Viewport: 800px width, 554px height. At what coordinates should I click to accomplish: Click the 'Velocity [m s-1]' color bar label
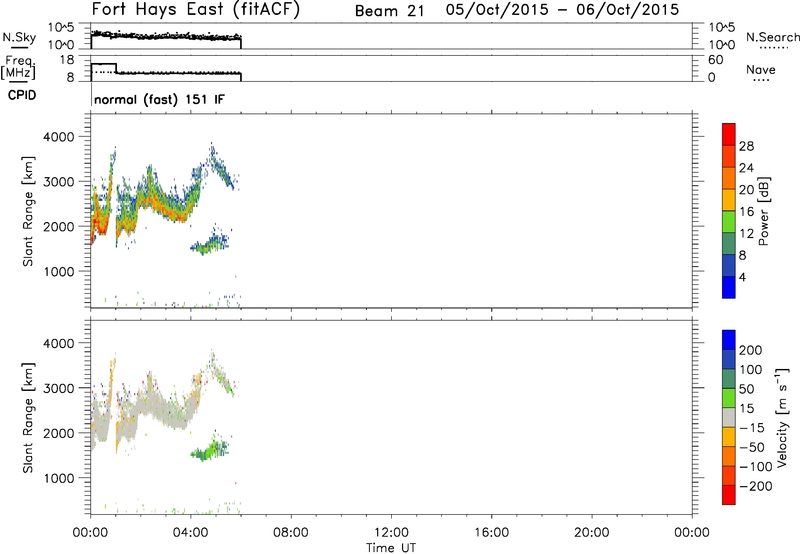[x=782, y=417]
